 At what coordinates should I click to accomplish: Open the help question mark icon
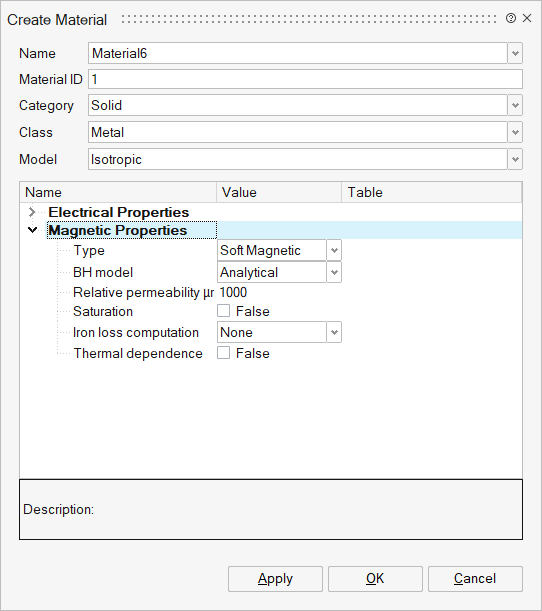tap(511, 18)
